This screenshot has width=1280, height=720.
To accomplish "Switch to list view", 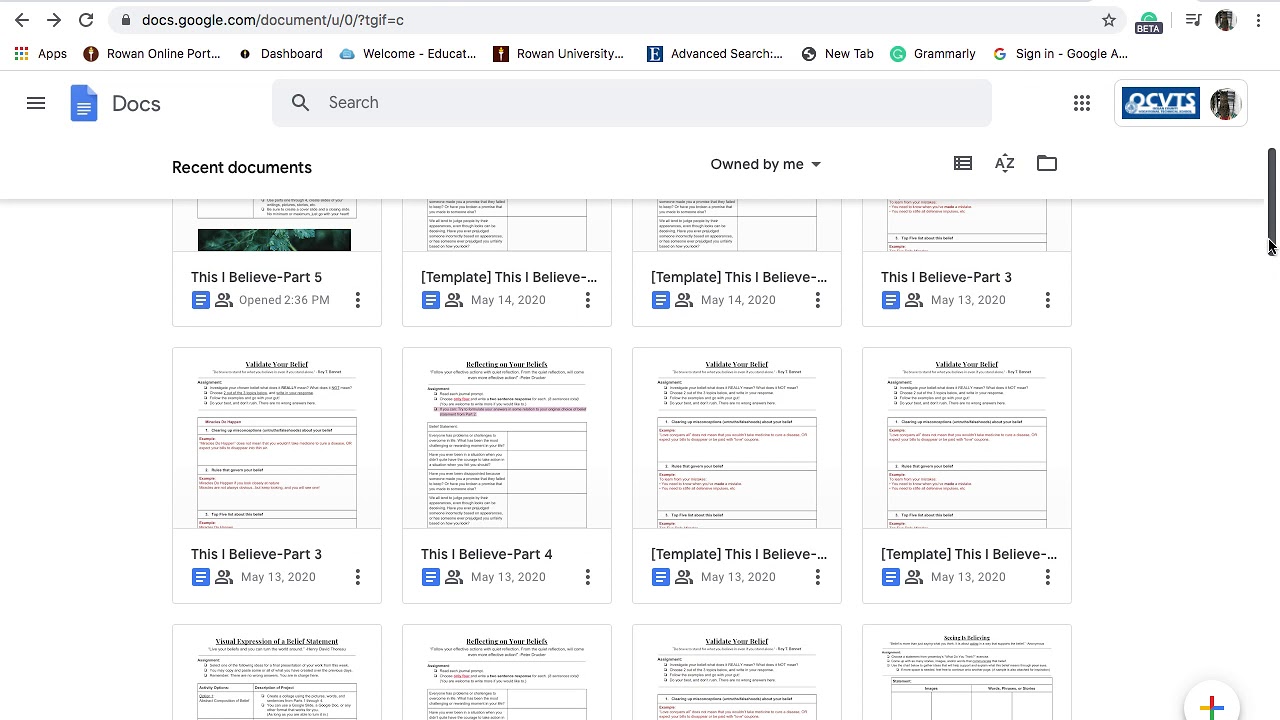I will pyautogui.click(x=963, y=163).
